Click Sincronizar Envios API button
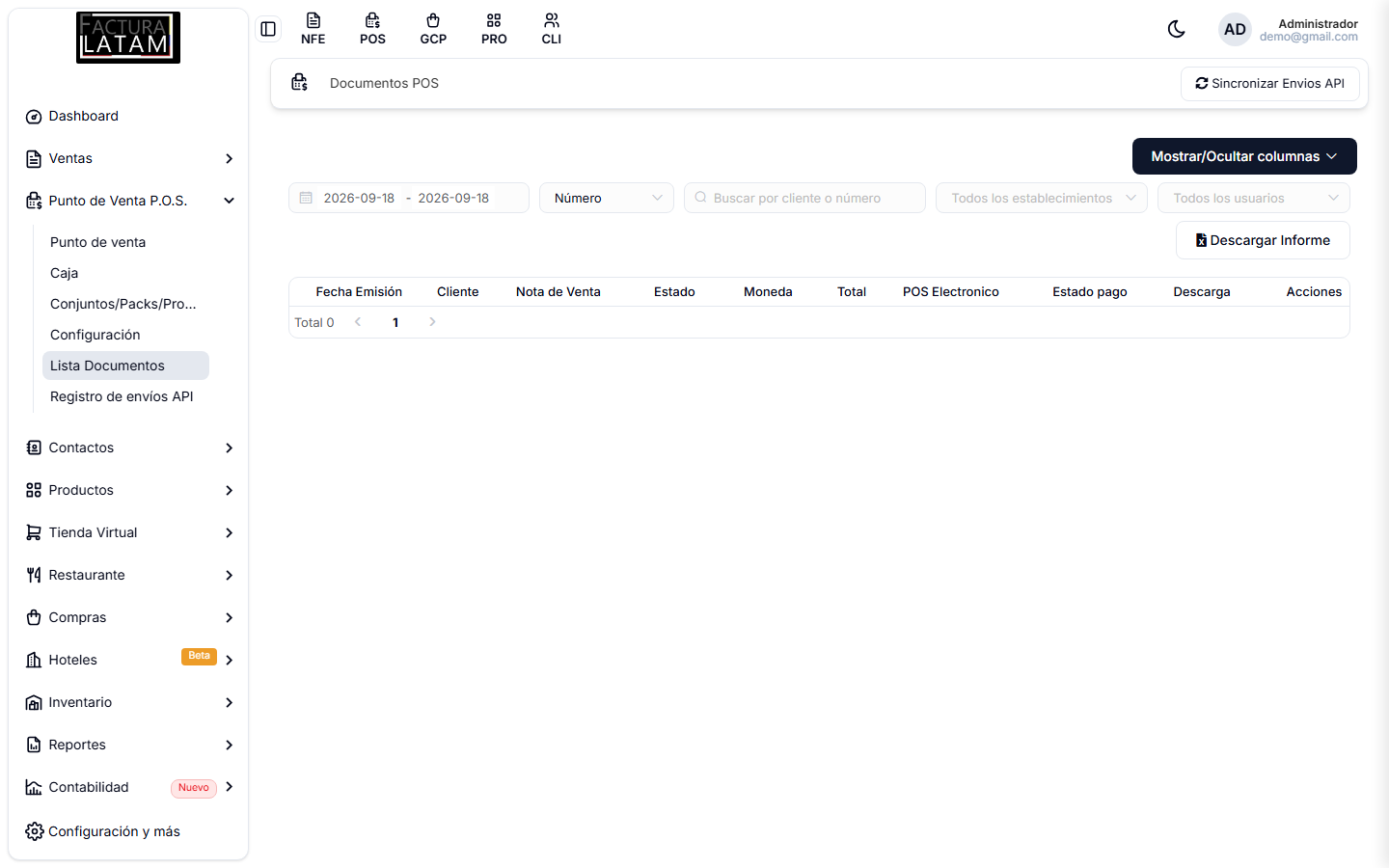The image size is (1389, 868). [1270, 84]
